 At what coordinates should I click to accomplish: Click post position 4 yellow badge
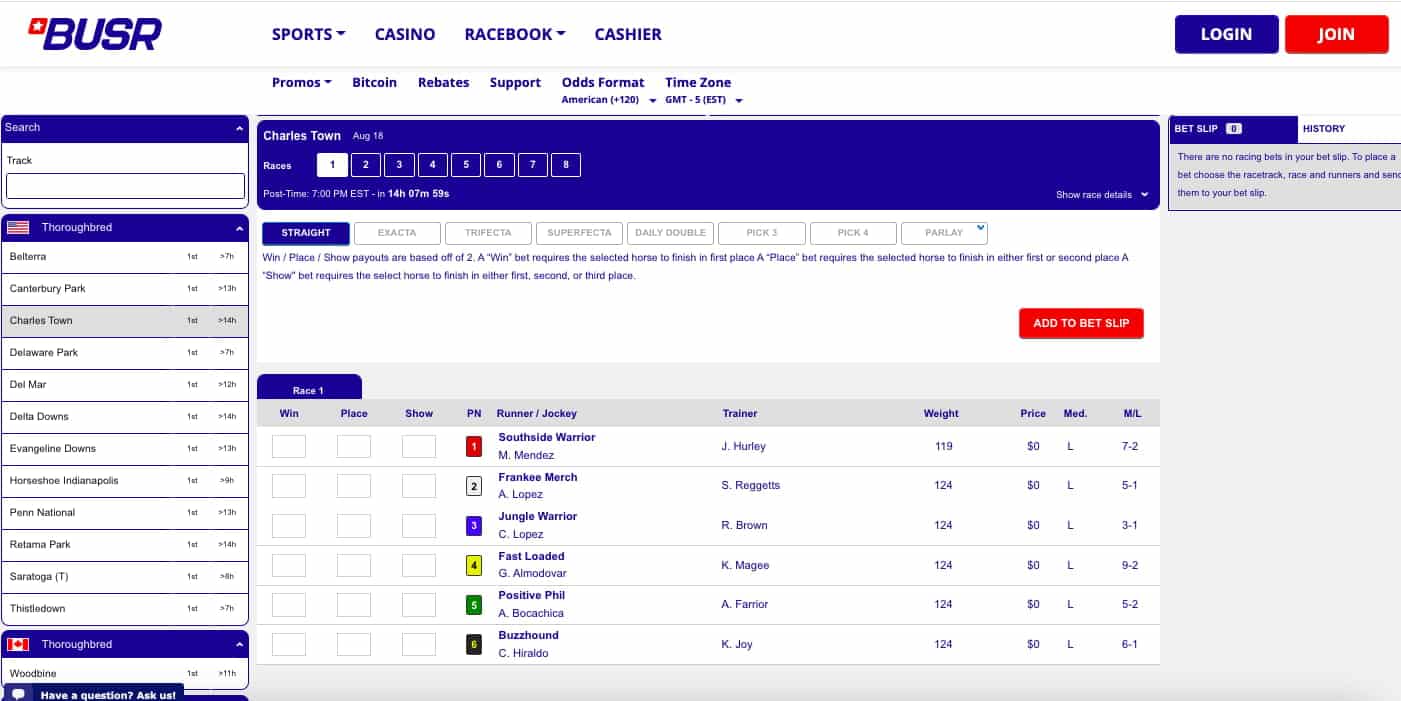pyautogui.click(x=474, y=565)
